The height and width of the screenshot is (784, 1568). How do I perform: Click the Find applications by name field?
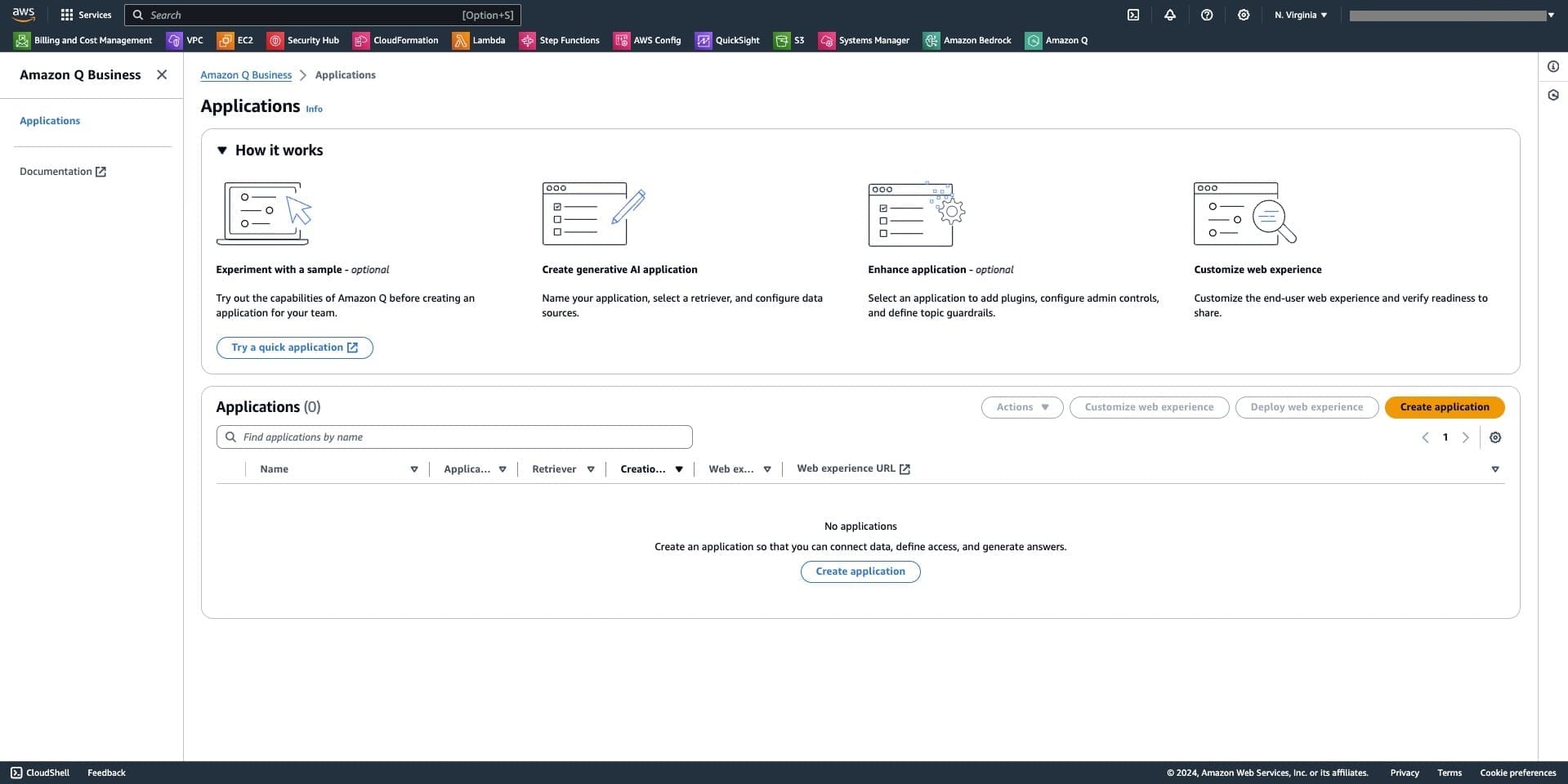454,437
